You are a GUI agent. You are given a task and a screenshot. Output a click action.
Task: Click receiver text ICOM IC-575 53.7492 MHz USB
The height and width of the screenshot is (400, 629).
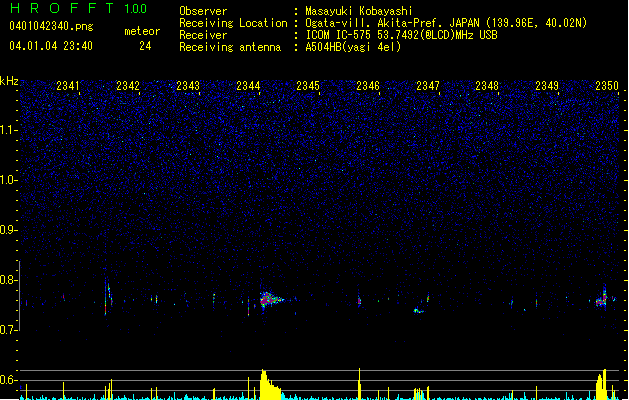tap(401, 35)
